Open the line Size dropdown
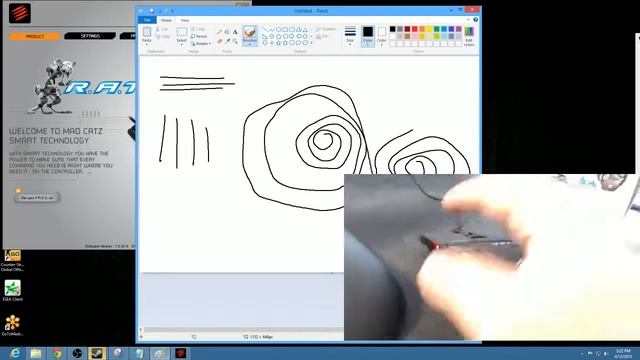This screenshot has width=640, height=360. click(350, 36)
